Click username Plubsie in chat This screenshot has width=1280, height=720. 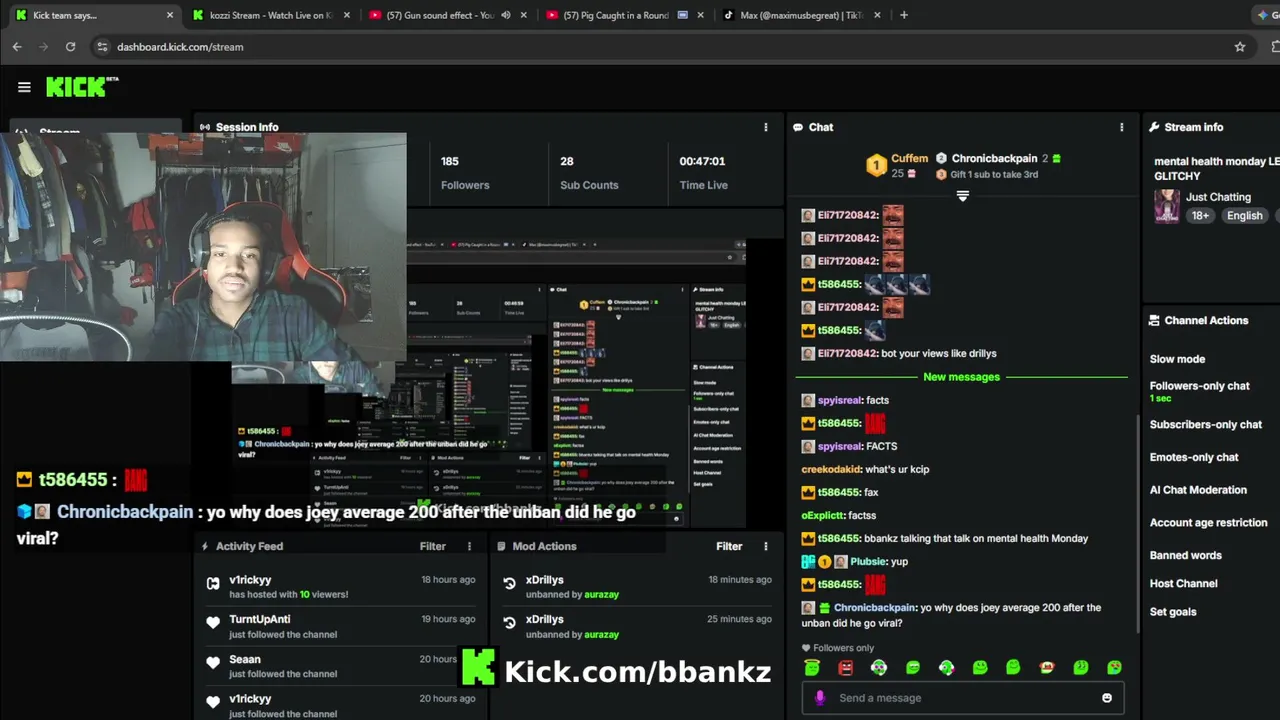[x=868, y=561]
